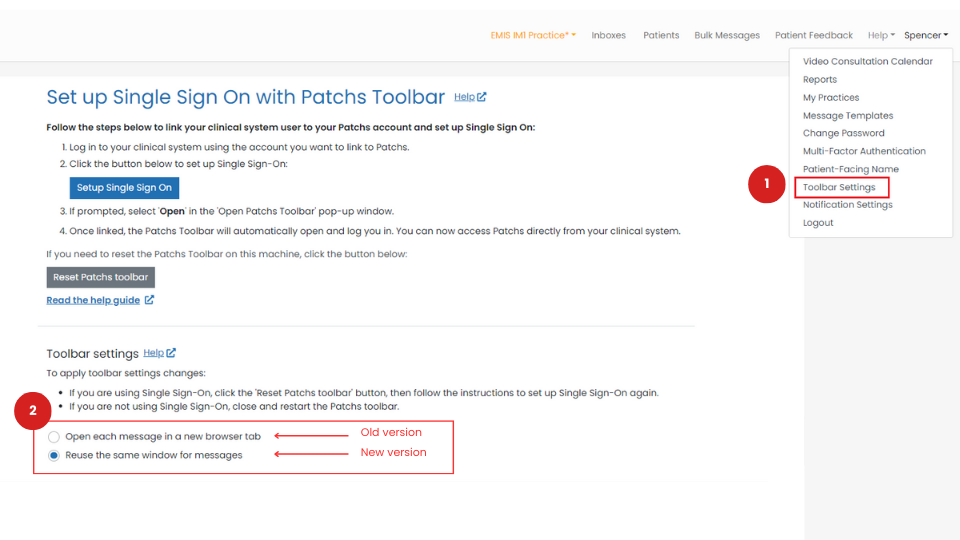
Task: Open the Patients page
Action: [661, 36]
